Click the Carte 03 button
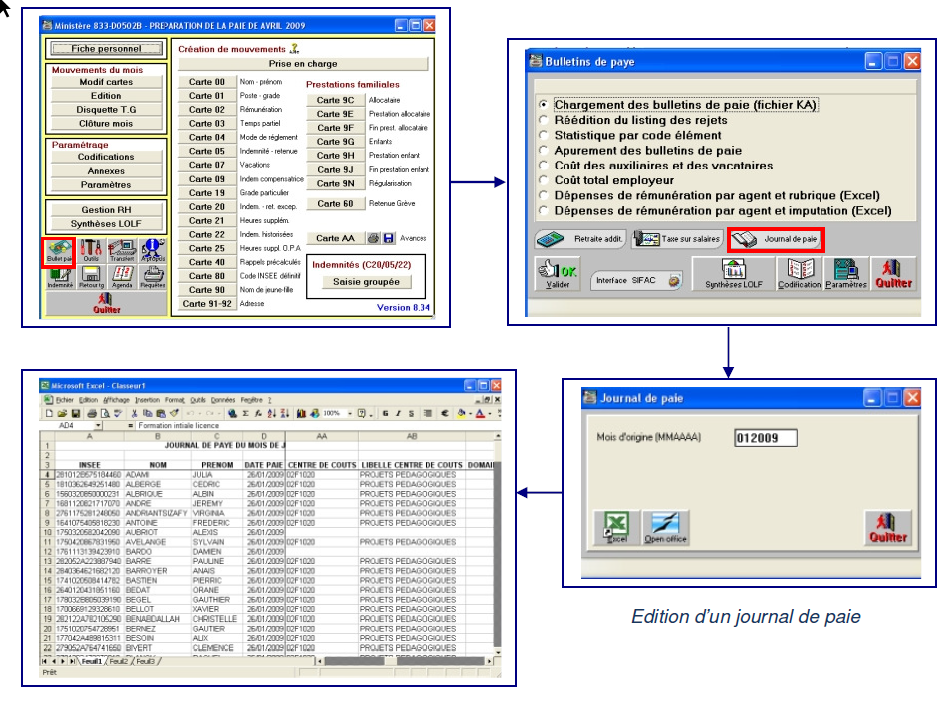 pos(207,123)
